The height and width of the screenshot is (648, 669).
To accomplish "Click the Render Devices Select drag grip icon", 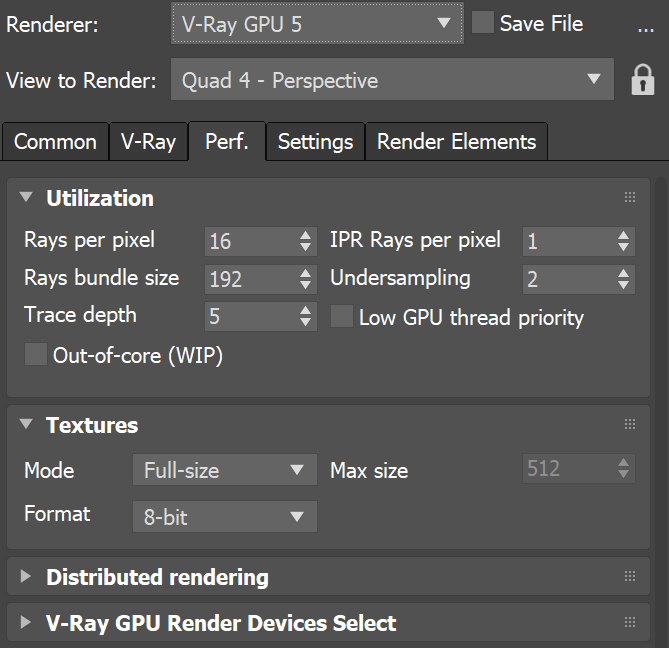I will 630,624.
